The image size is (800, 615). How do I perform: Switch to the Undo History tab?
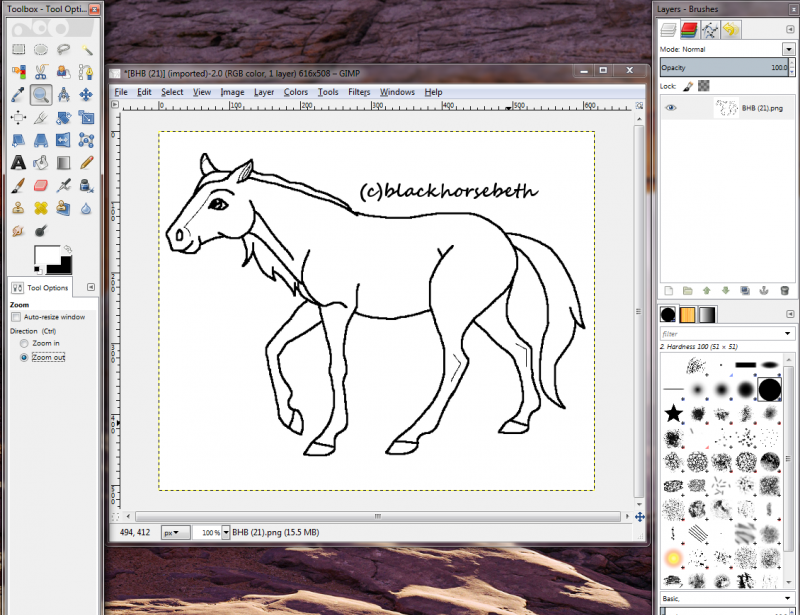(731, 30)
